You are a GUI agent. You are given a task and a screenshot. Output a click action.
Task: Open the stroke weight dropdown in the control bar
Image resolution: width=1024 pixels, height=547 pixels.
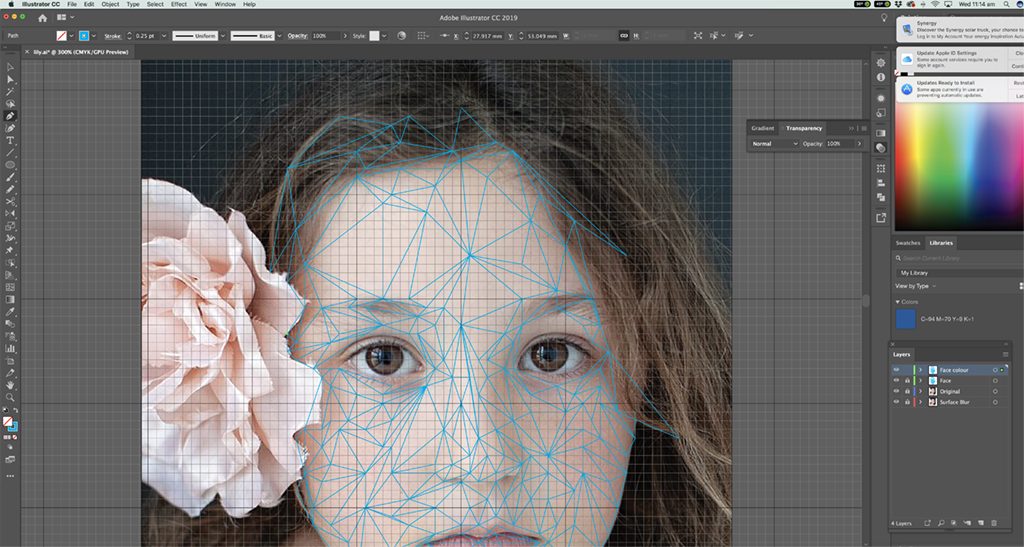coord(164,36)
